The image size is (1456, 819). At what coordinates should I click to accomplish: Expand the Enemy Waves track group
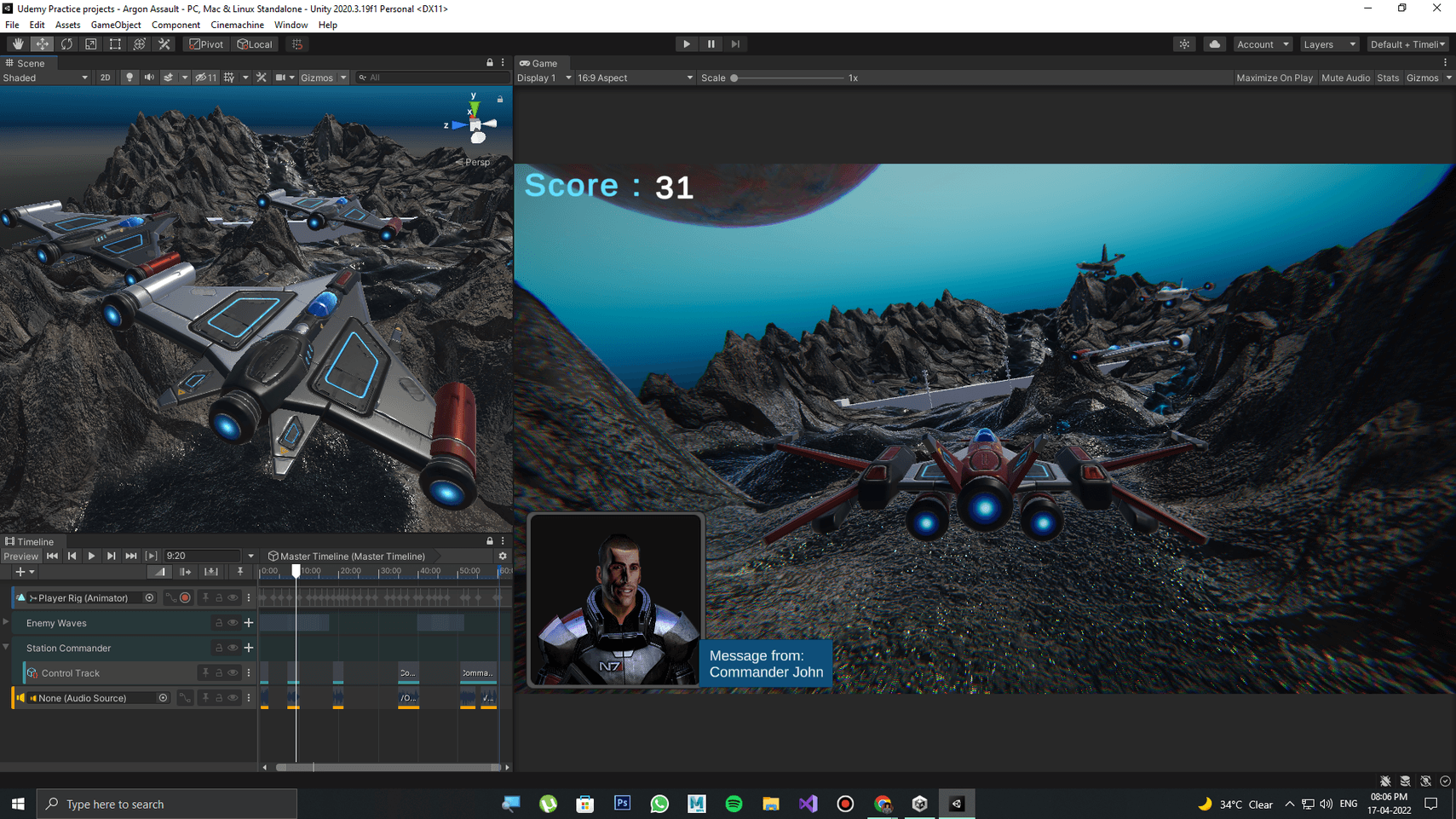[7, 623]
